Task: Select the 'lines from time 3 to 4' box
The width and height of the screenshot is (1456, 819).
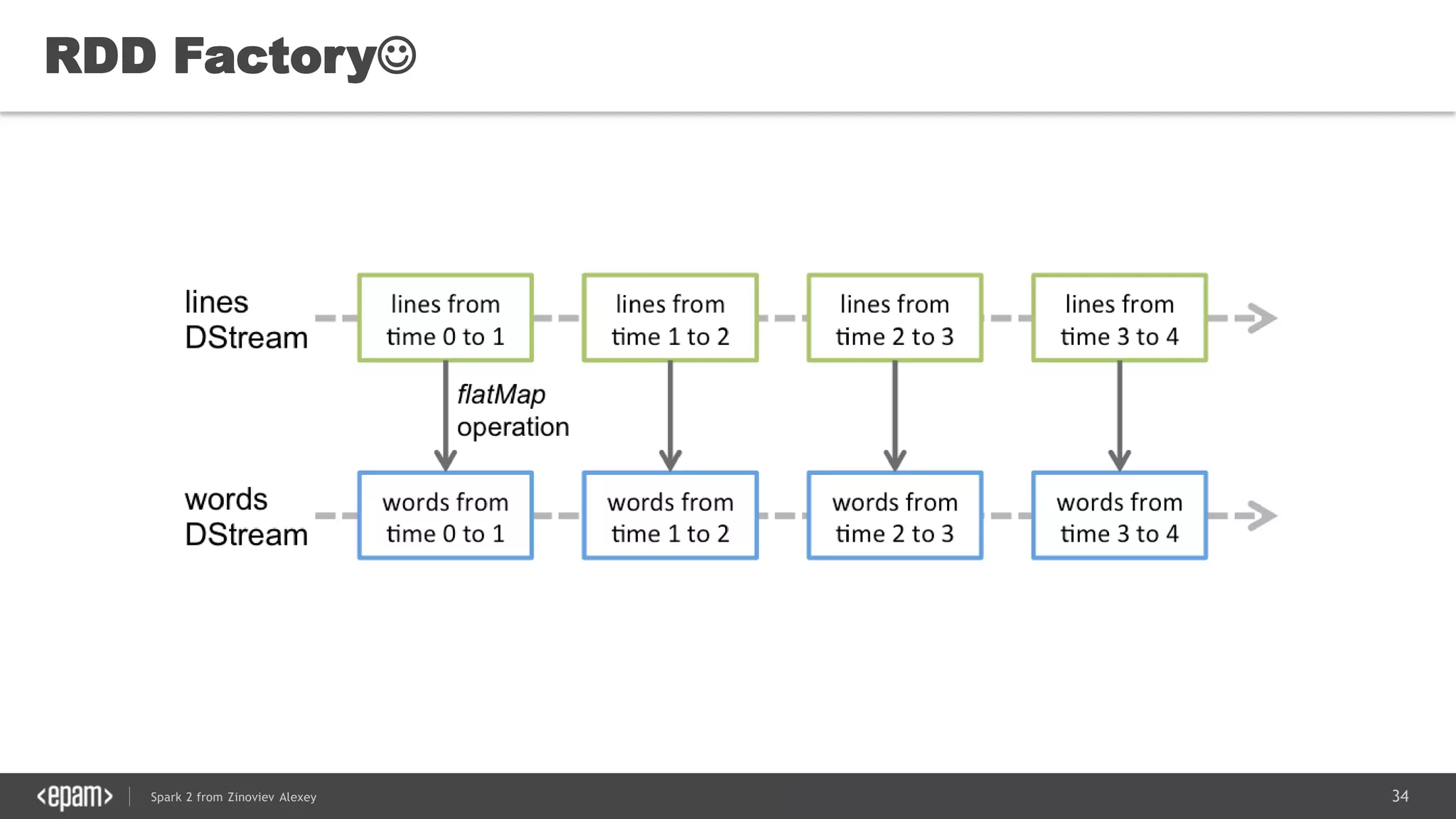Action: tap(1120, 318)
